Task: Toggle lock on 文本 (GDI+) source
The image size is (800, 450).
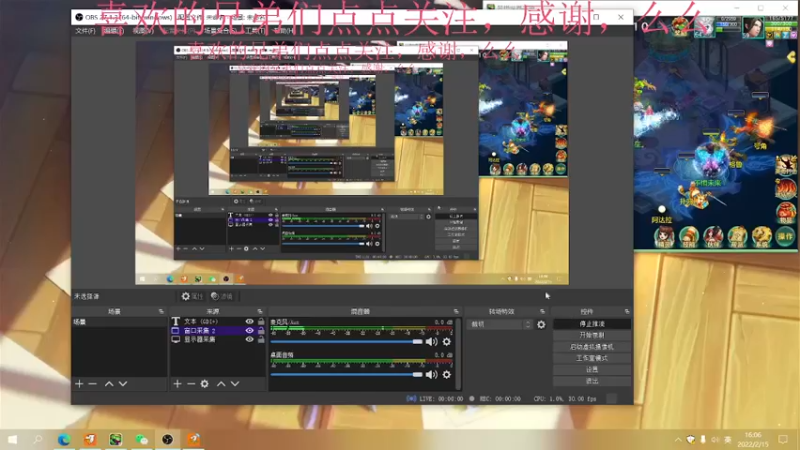Action: click(x=261, y=321)
